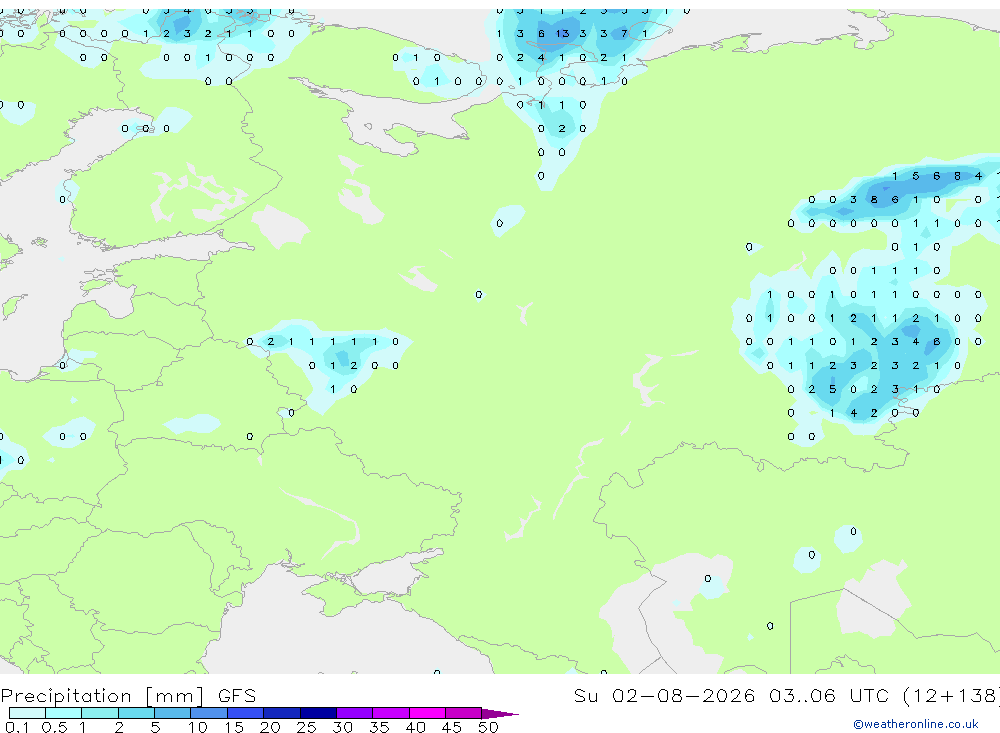Select the 10–15 mm legend swatch
Screen dimensions: 1000x733
(209, 713)
